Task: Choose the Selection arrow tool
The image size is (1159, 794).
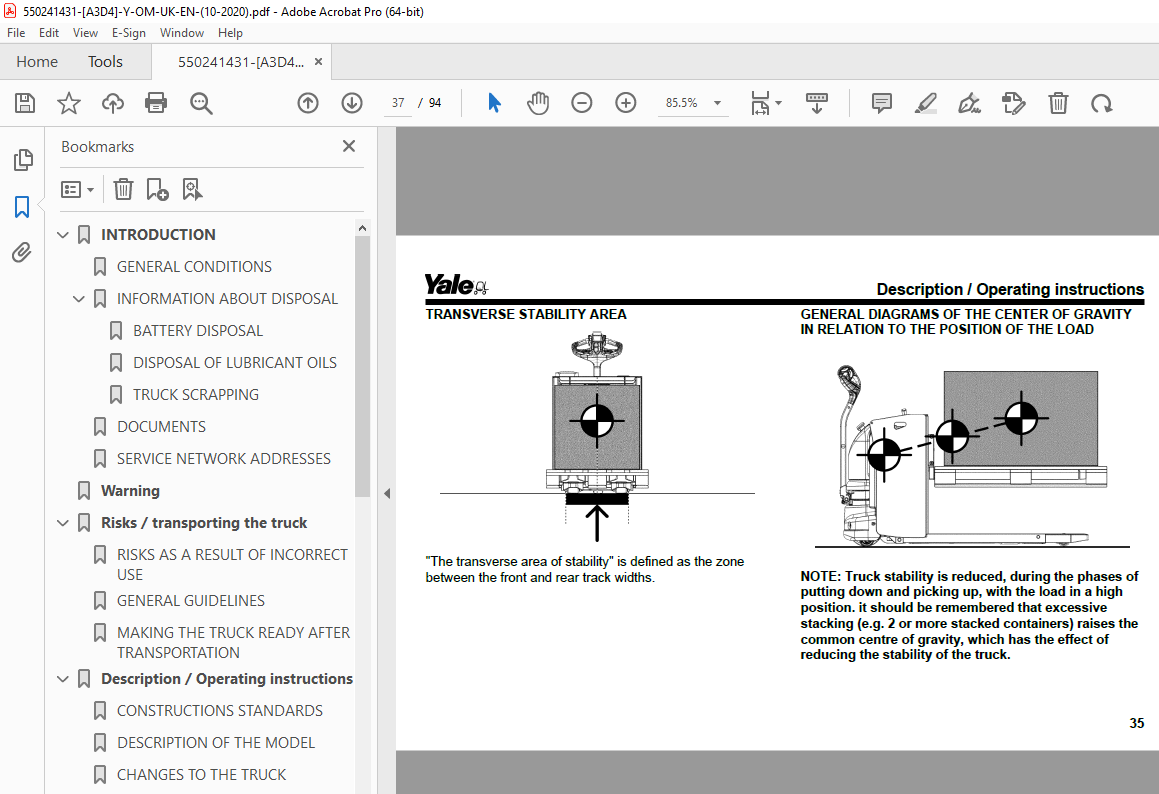Action: click(x=494, y=103)
